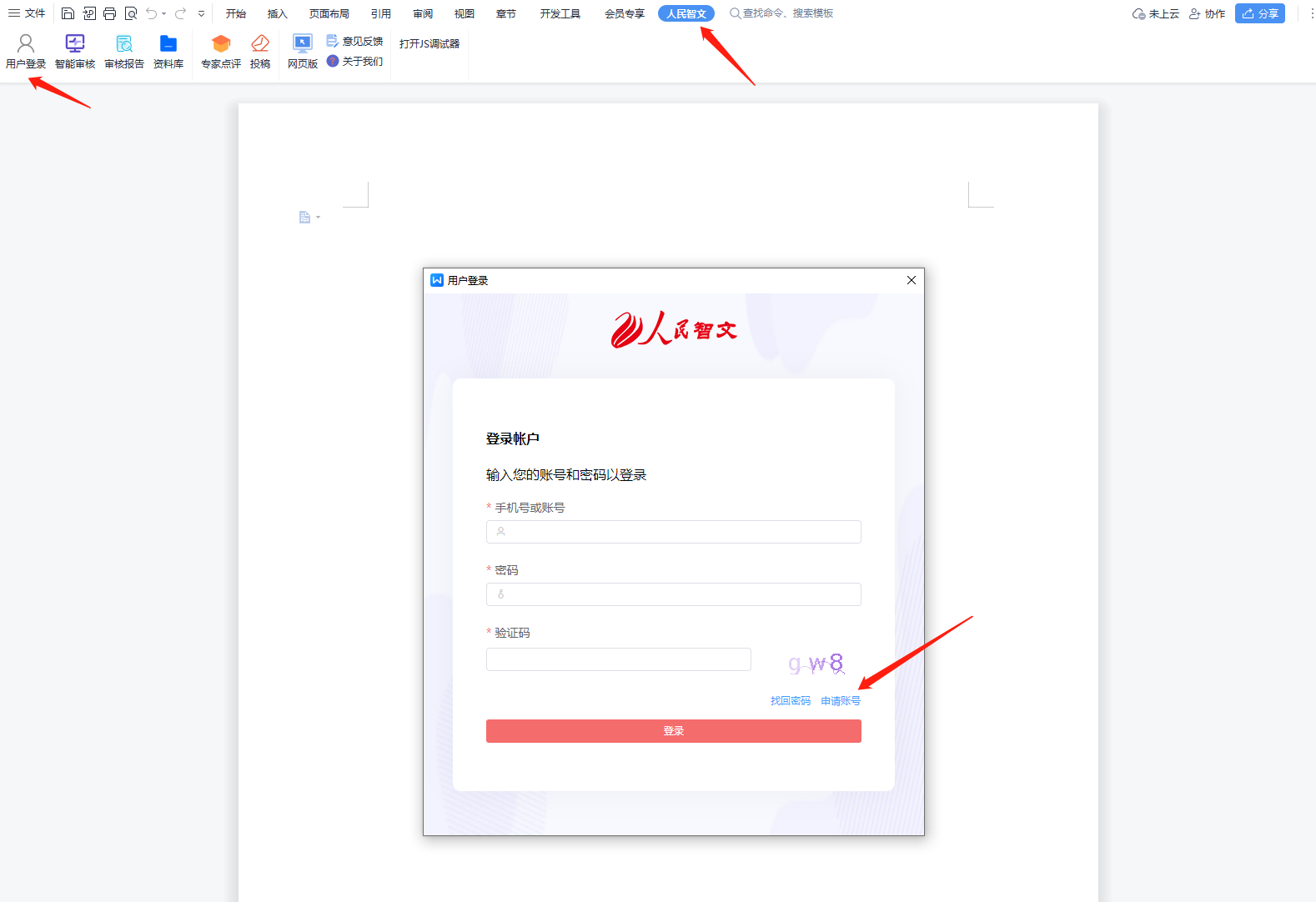The height and width of the screenshot is (902, 1316).
Task: Close the 用户登录 dialog
Action: click(912, 280)
